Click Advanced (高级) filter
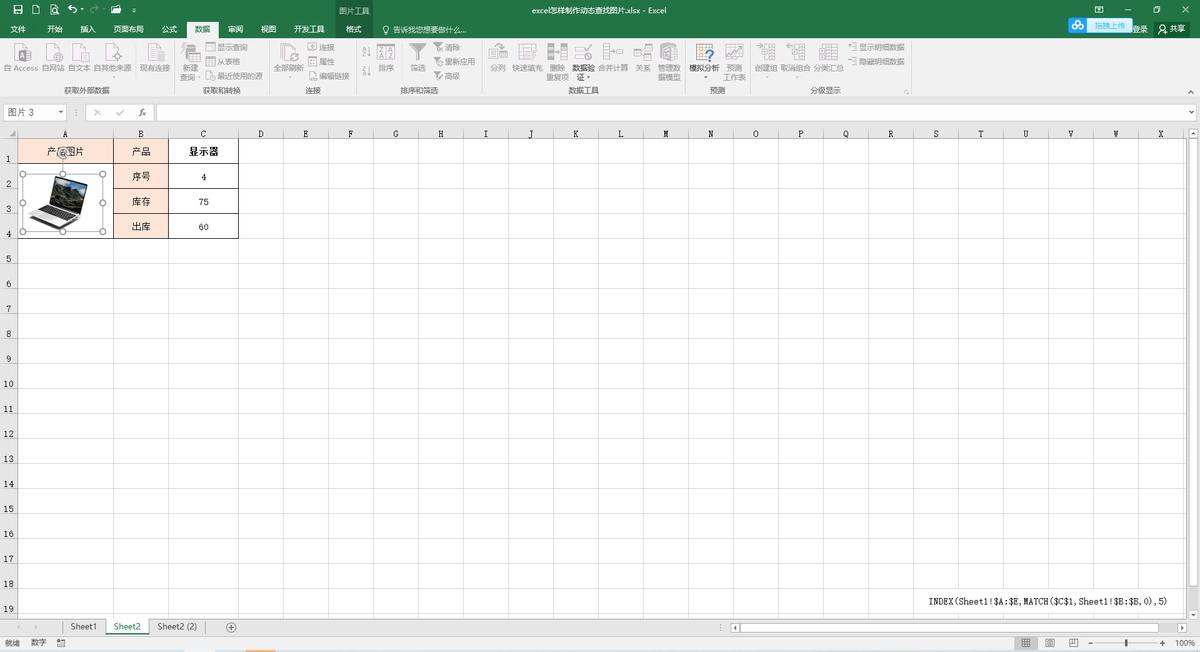 (x=447, y=76)
